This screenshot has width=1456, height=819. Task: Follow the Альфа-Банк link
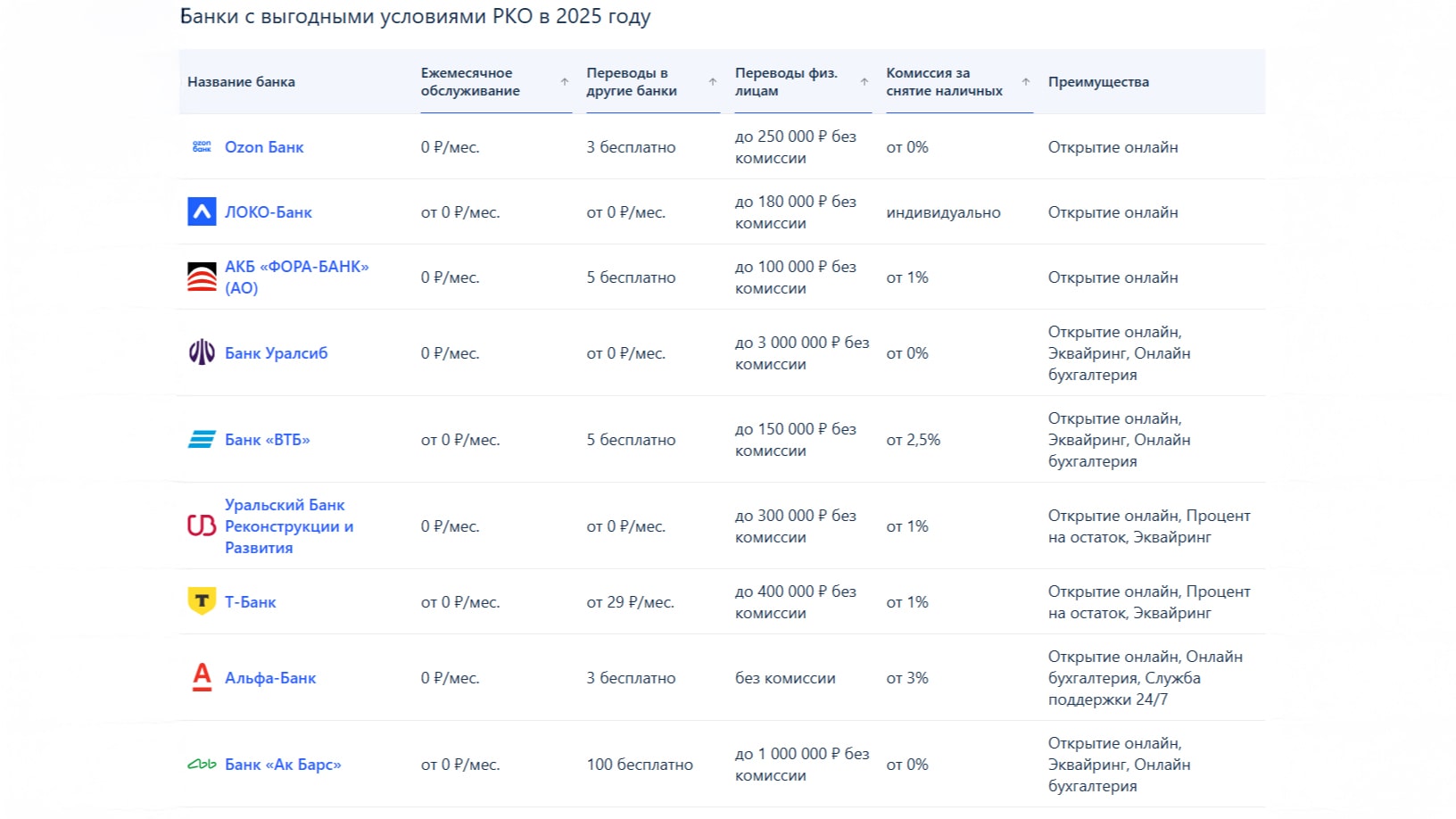pos(270,678)
